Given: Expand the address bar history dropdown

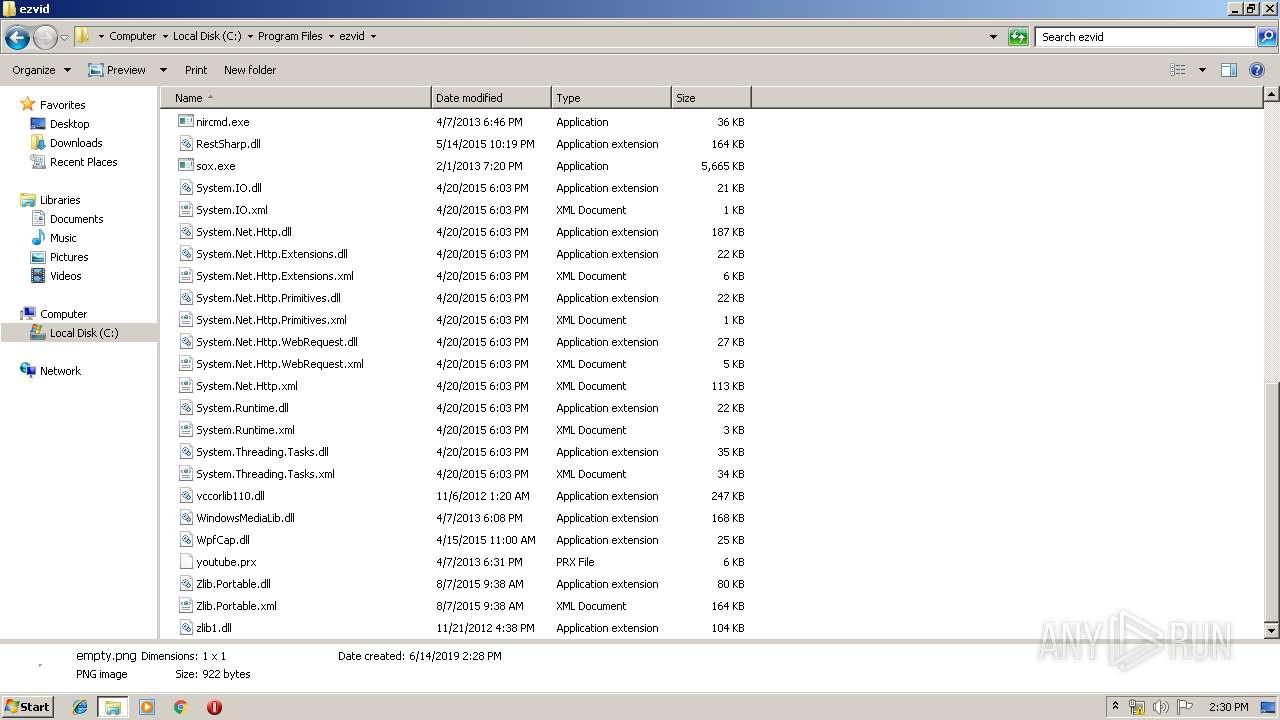Looking at the screenshot, I should click(x=993, y=37).
